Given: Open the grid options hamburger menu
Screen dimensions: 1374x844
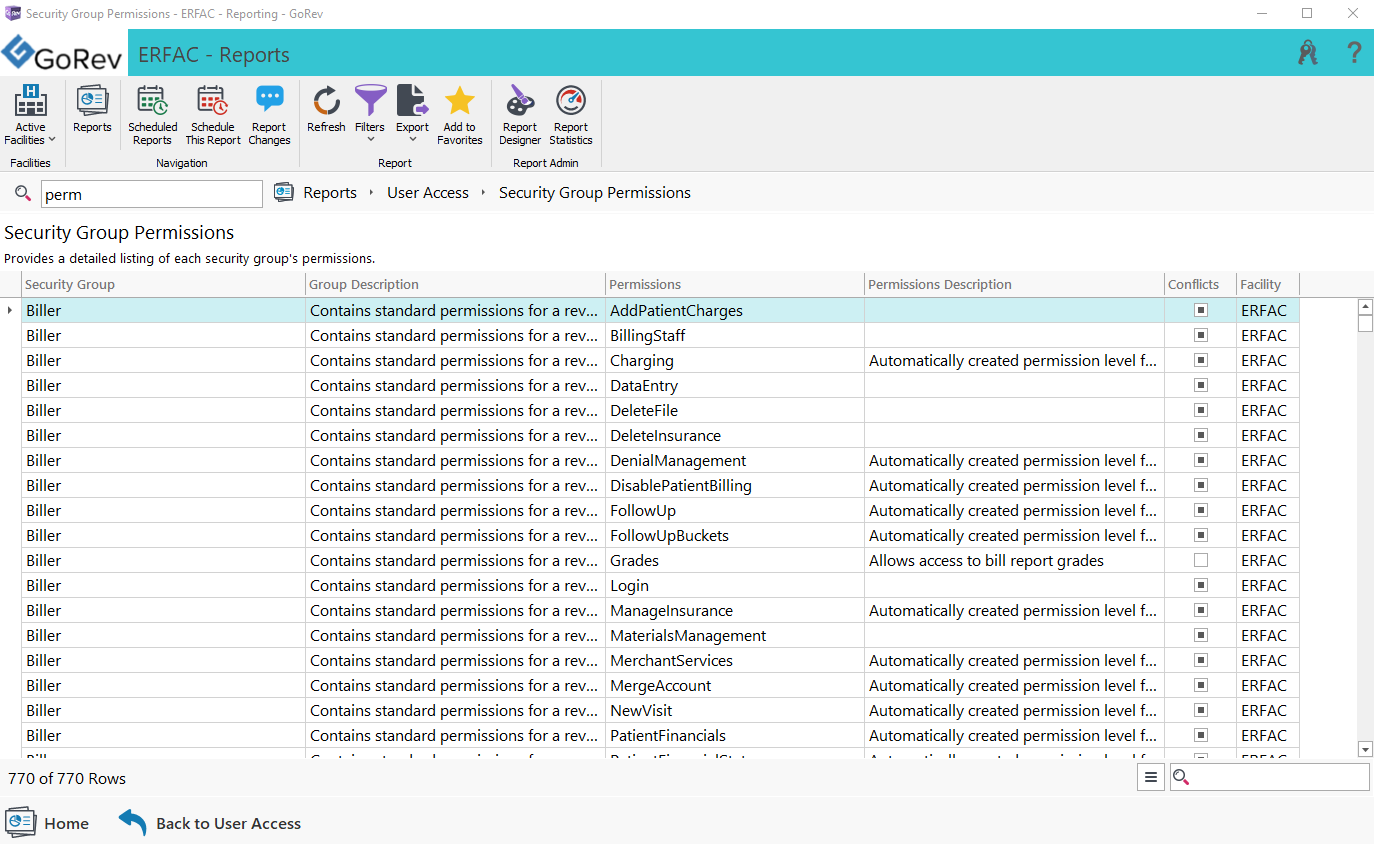Looking at the screenshot, I should (1151, 777).
